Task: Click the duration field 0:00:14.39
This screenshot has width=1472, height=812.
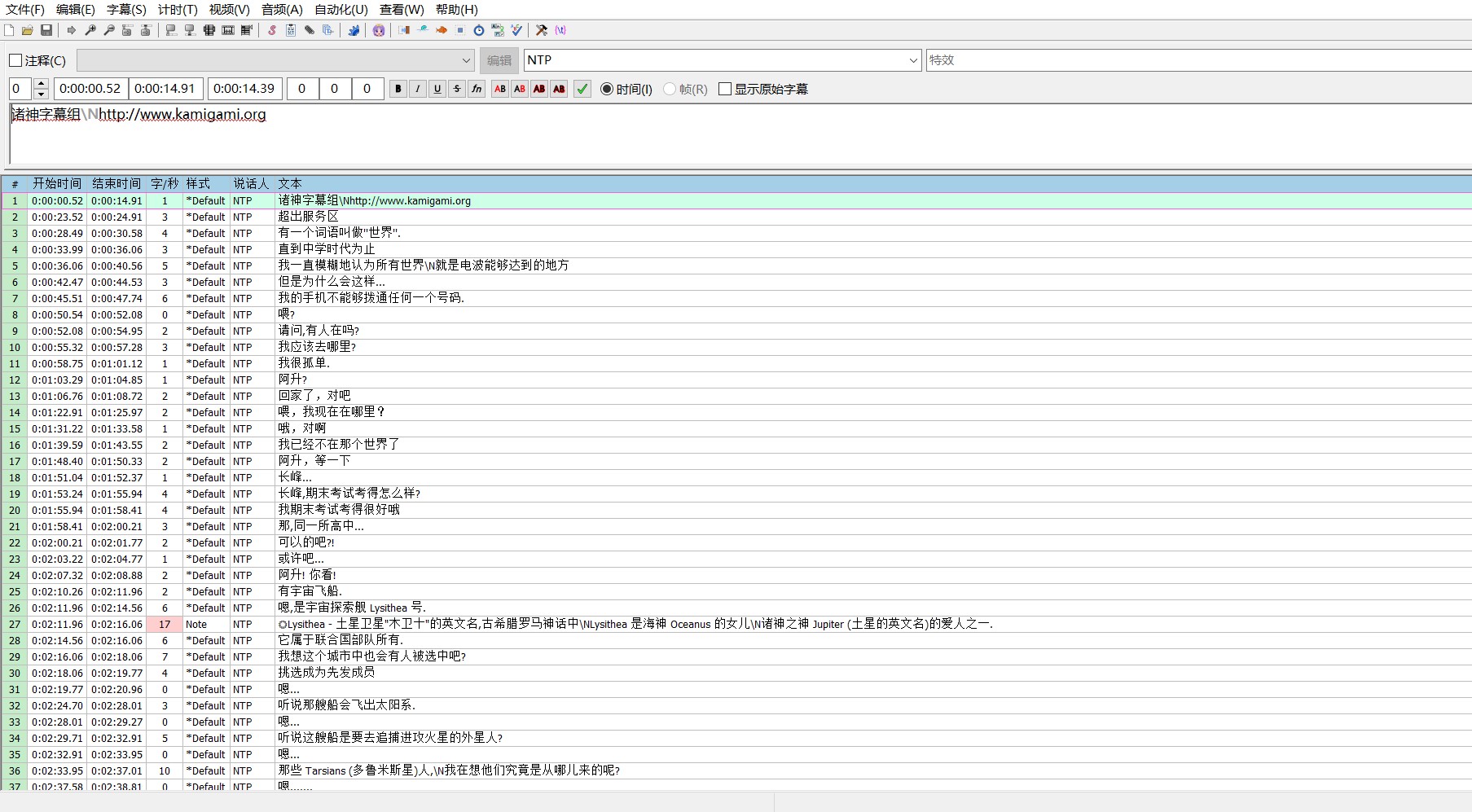Action: coord(244,89)
